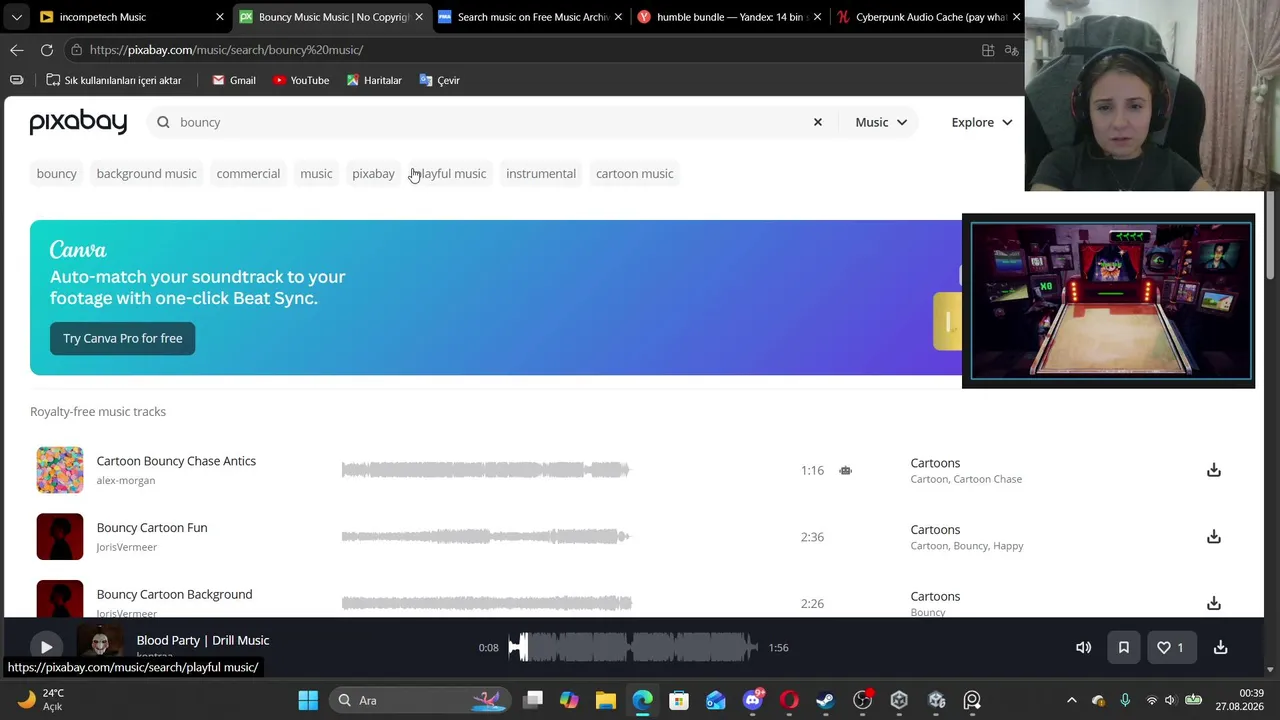Click the AI-generated robot icon beside 1:16
The image size is (1280, 720).
845,470
